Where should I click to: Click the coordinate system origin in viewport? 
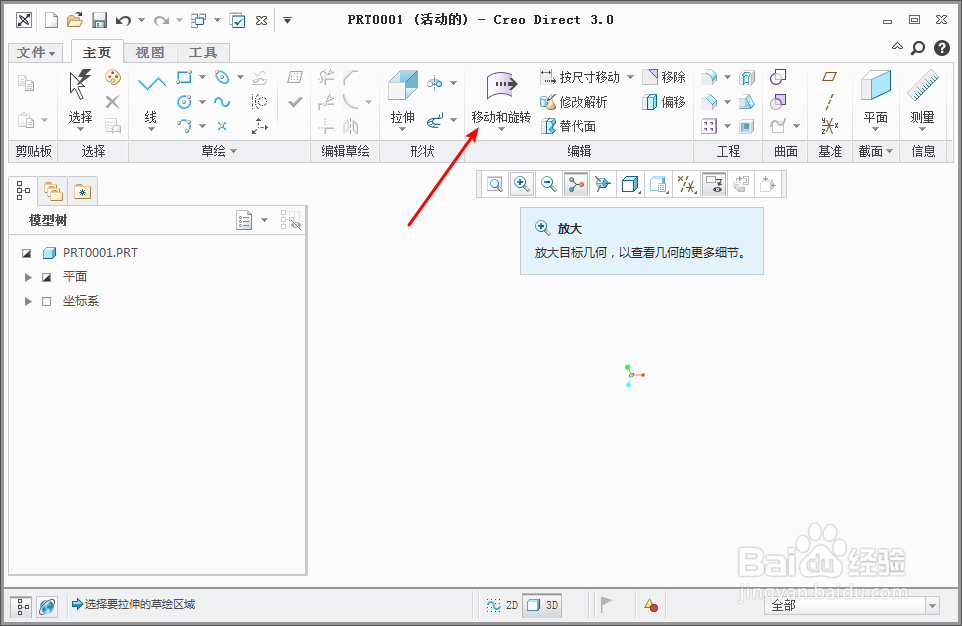[x=631, y=374]
